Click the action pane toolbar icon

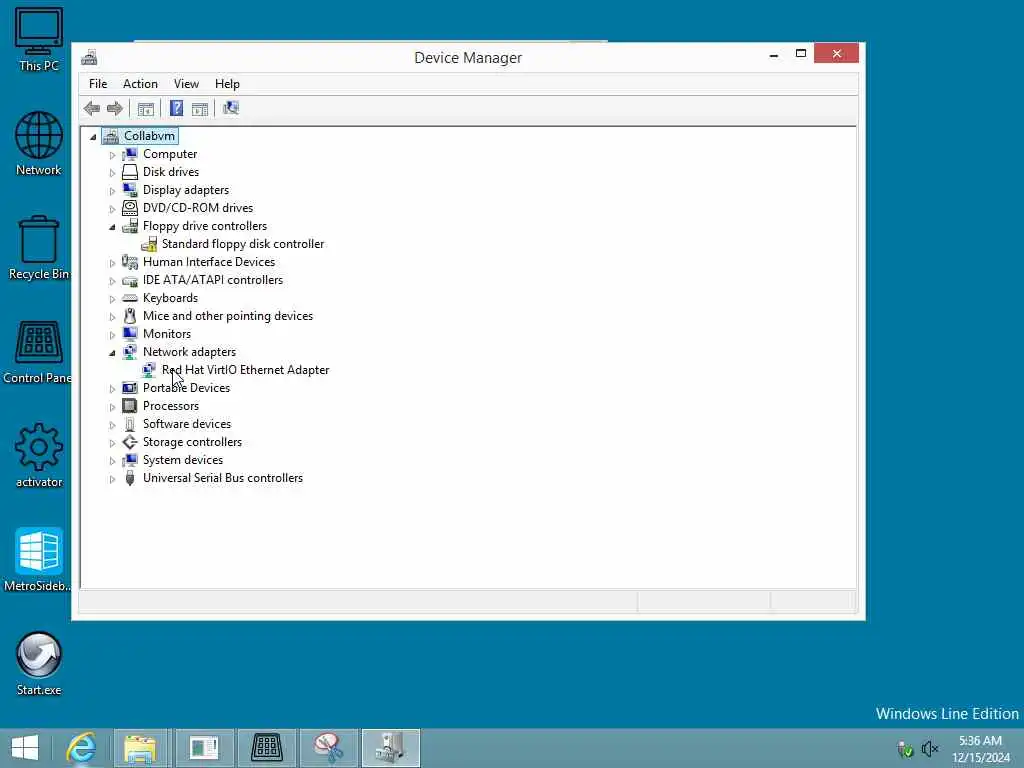coord(200,108)
